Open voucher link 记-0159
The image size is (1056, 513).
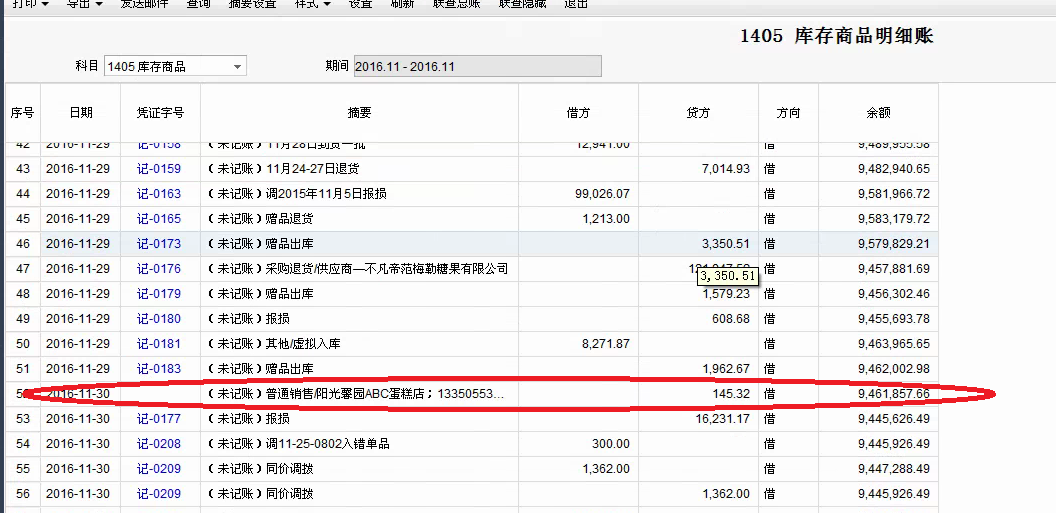click(x=159, y=169)
